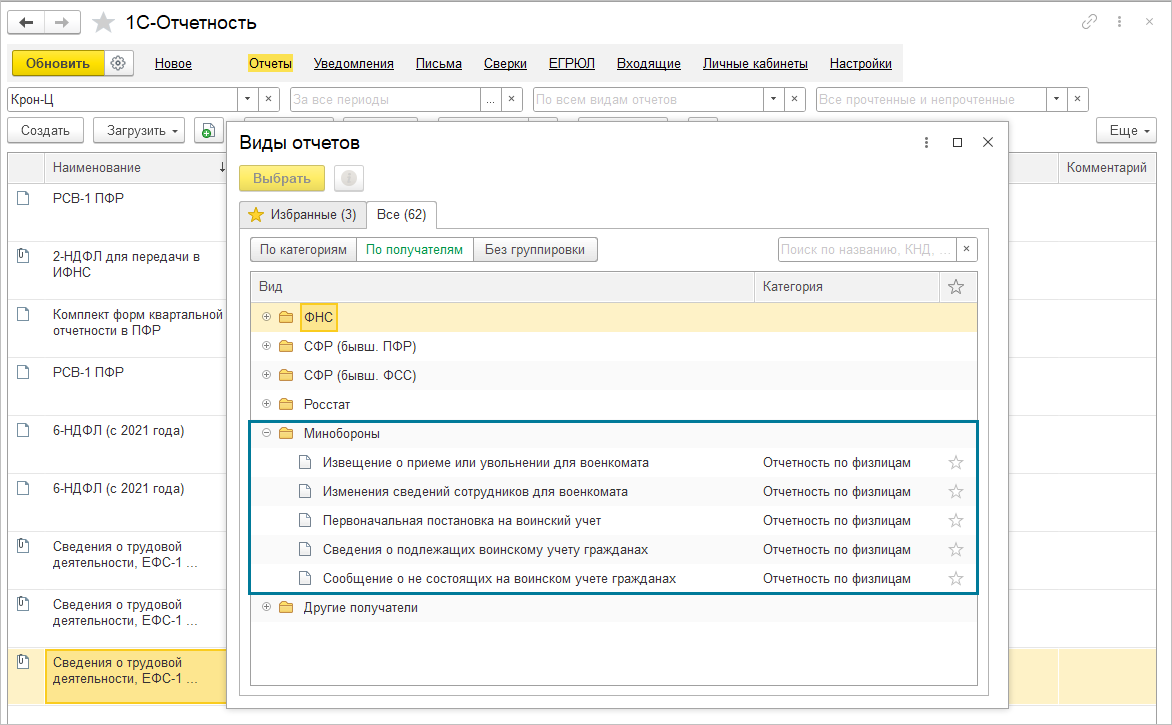Collapse the Минобороны folder
The height and width of the screenshot is (725, 1172).
(x=266, y=434)
